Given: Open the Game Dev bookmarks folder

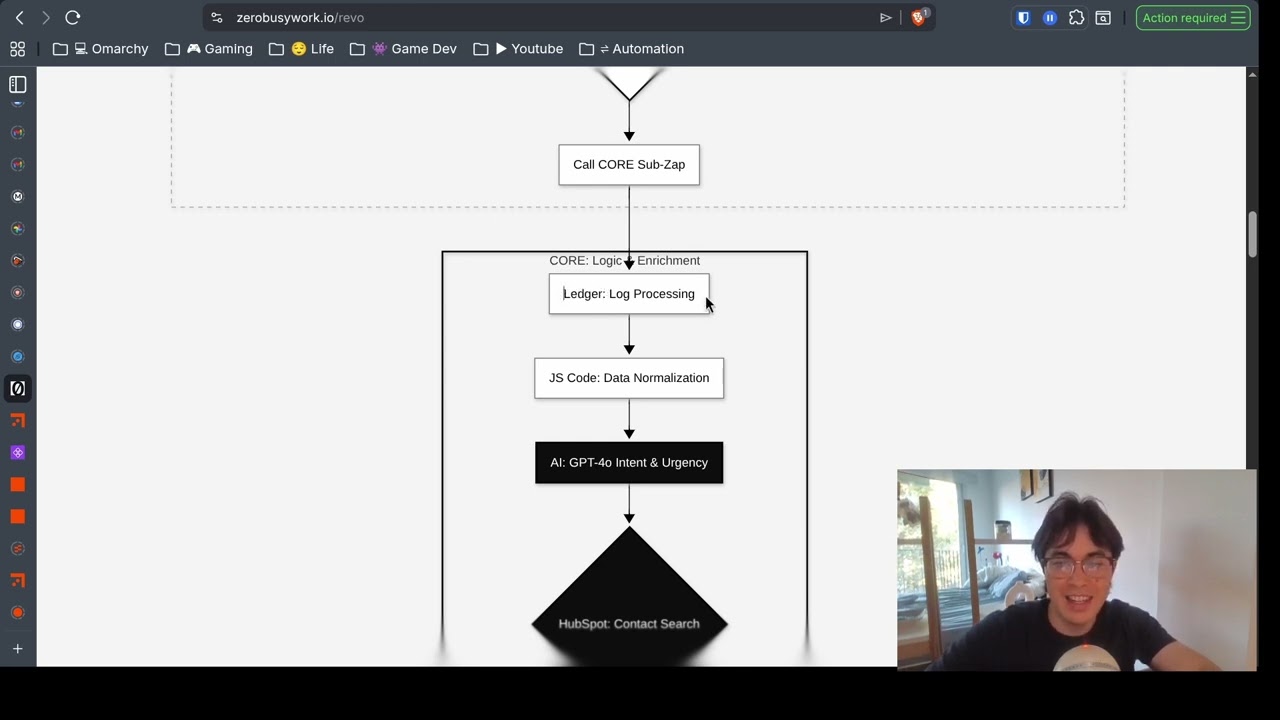Looking at the screenshot, I should coord(403,49).
